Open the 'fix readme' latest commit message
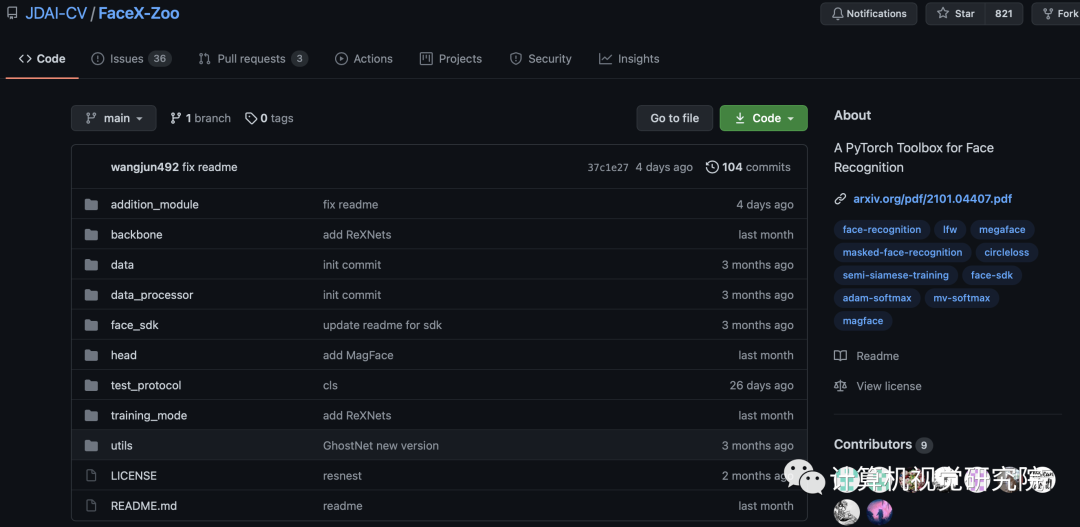1080x527 pixels. [x=210, y=167]
